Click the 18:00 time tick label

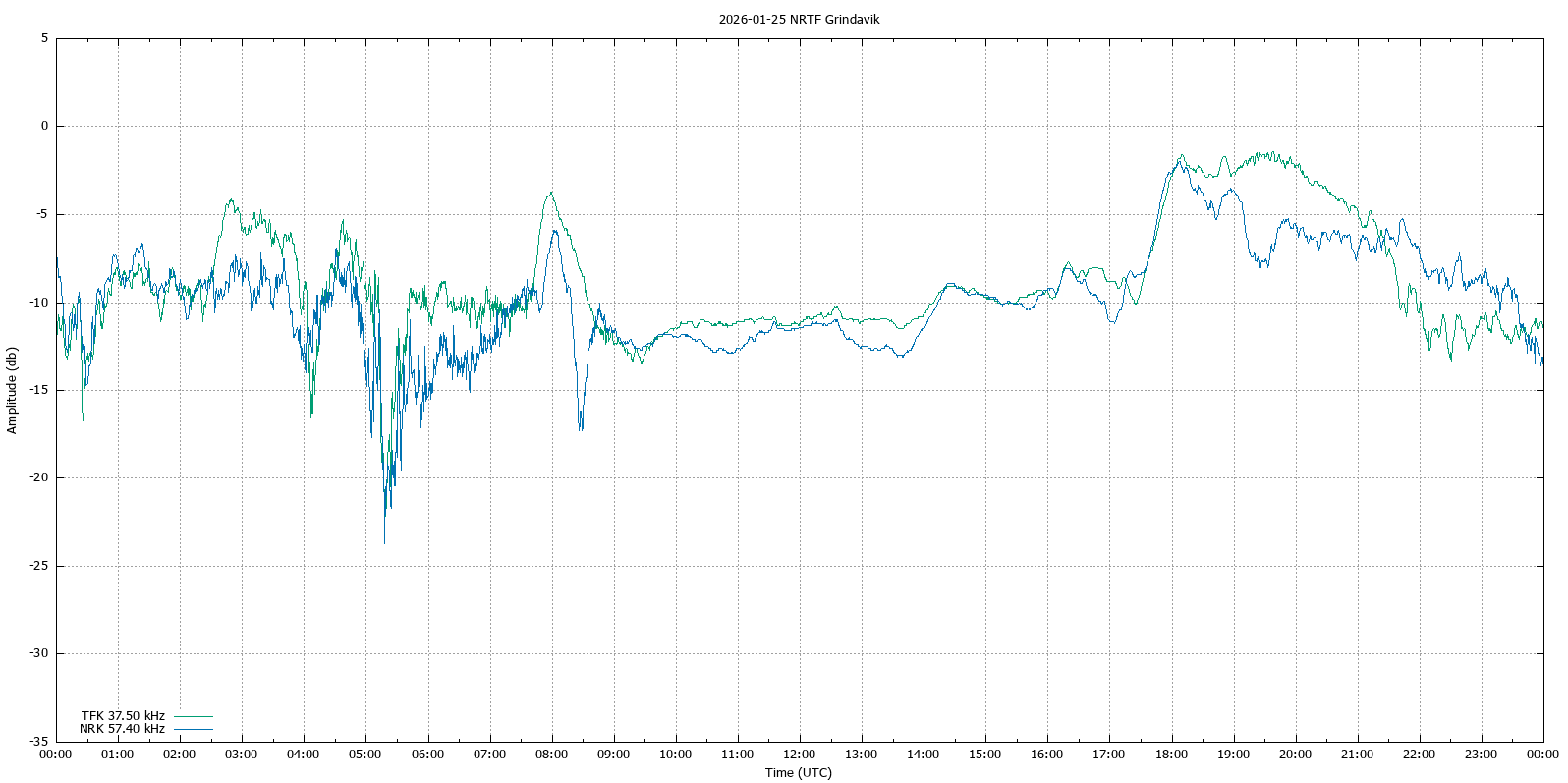pyautogui.click(x=1171, y=755)
